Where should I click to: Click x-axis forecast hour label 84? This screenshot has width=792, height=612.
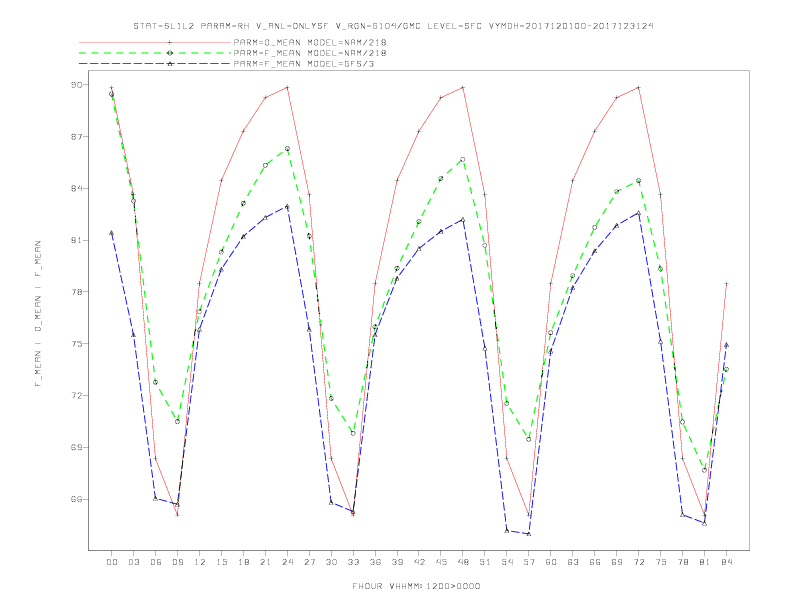(726, 562)
